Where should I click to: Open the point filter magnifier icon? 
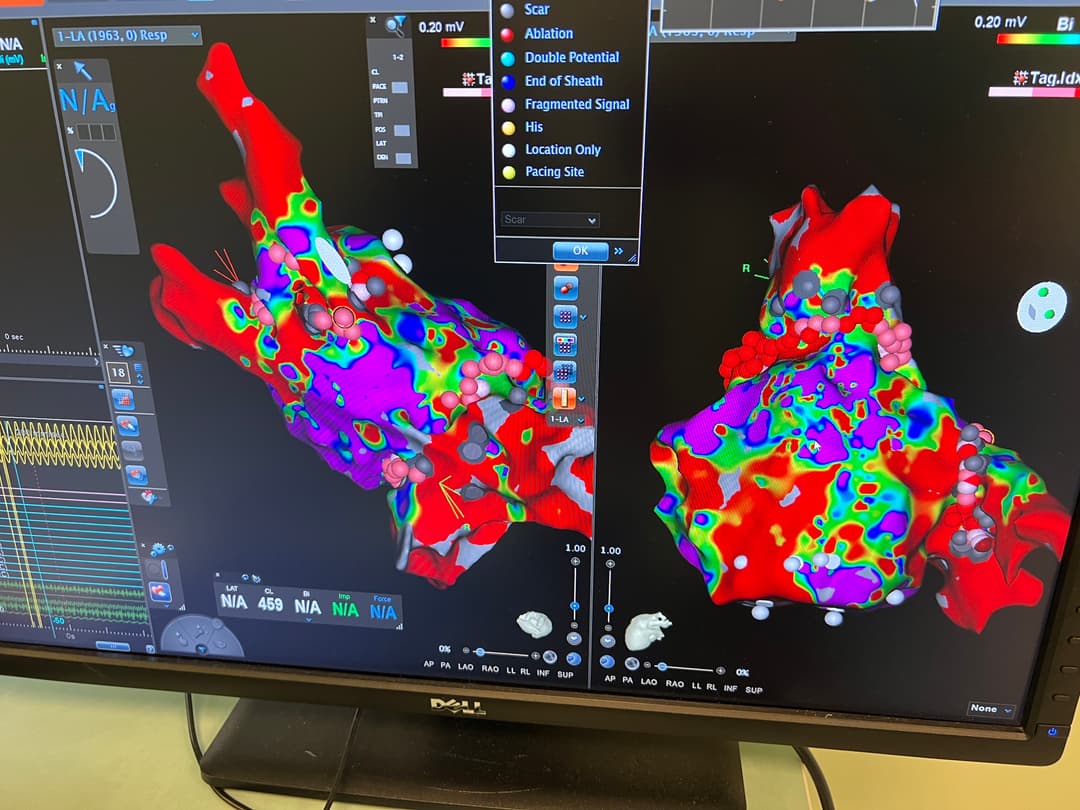coord(396,27)
